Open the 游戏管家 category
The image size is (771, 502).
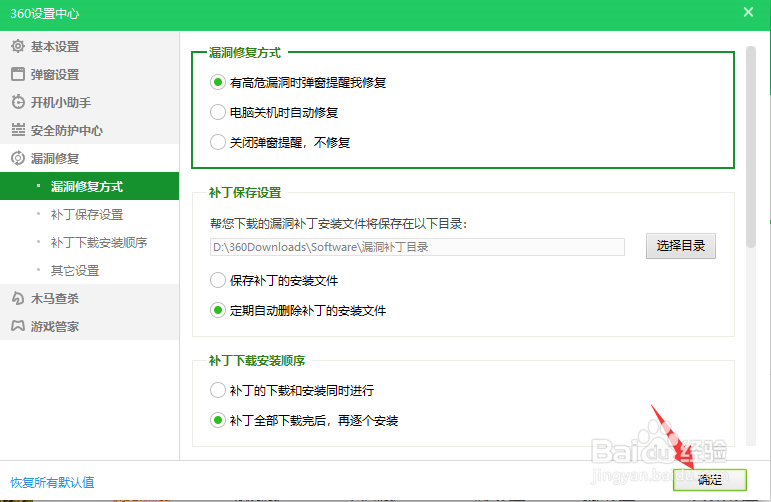(x=89, y=326)
